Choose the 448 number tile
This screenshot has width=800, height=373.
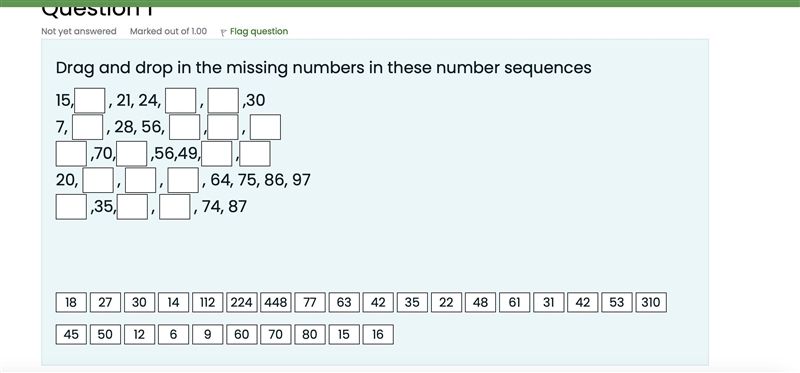(276, 303)
